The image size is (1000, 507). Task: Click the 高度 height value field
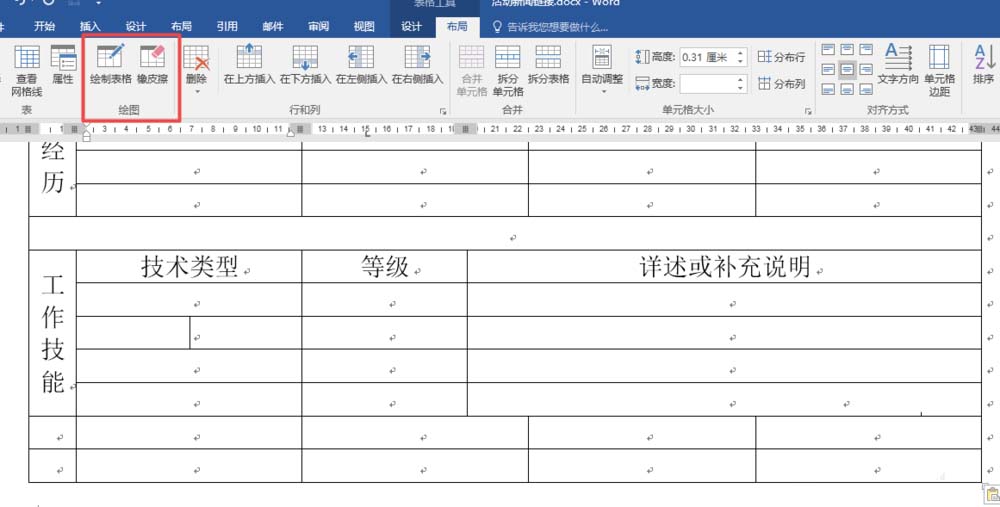(x=706, y=57)
